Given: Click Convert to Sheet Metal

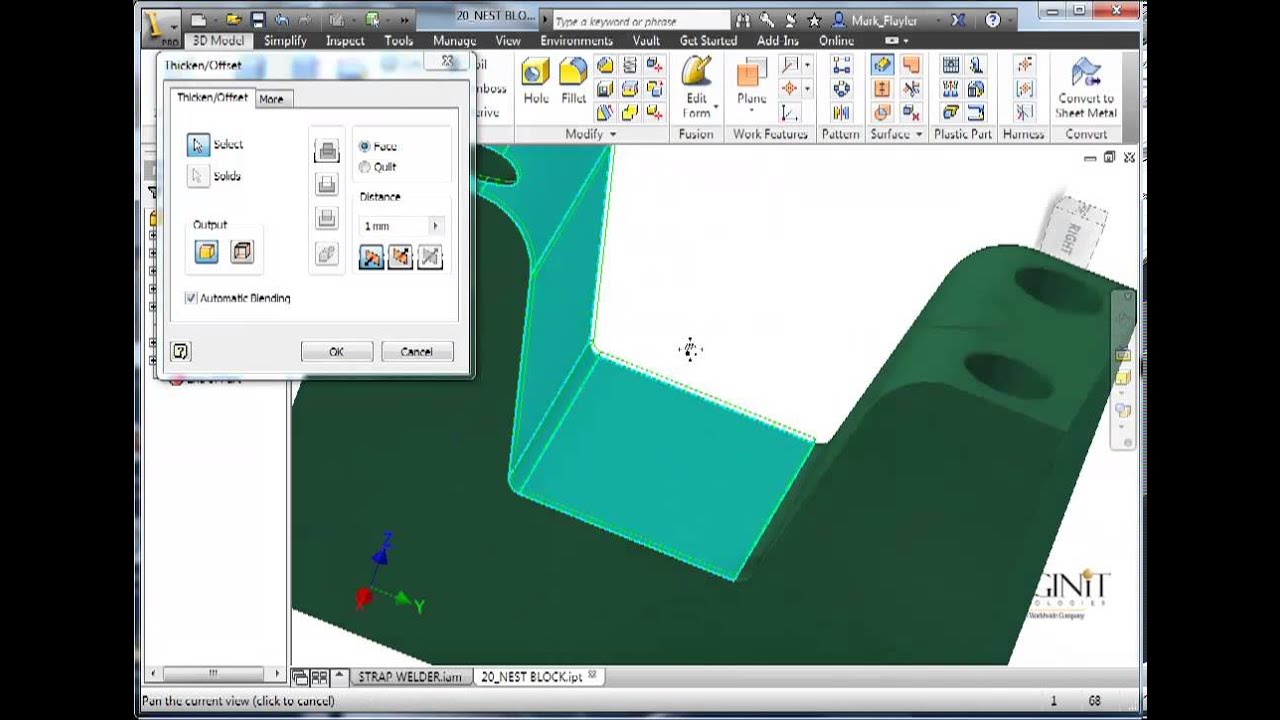Looking at the screenshot, I should click(1085, 88).
